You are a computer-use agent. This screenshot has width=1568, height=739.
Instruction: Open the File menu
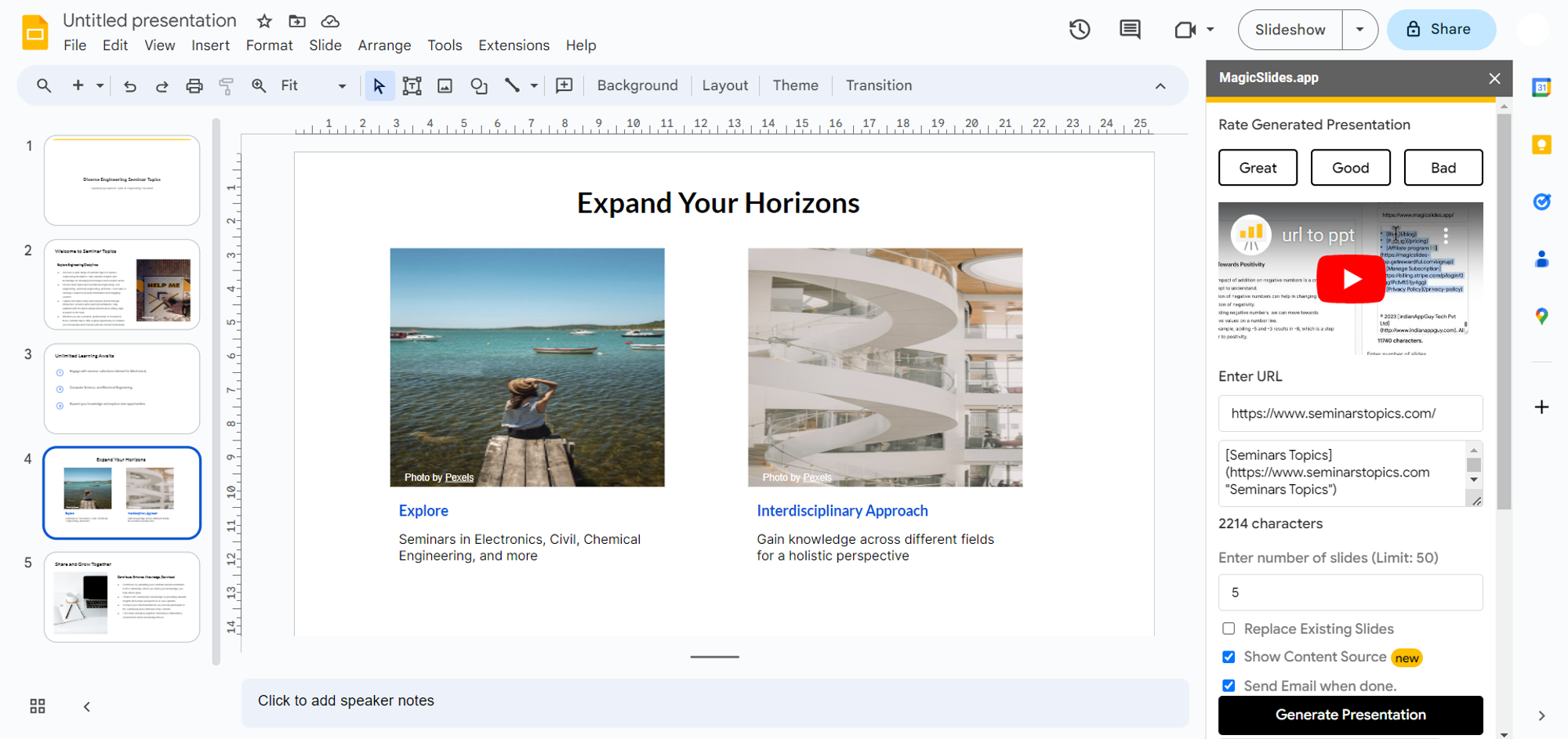(74, 45)
